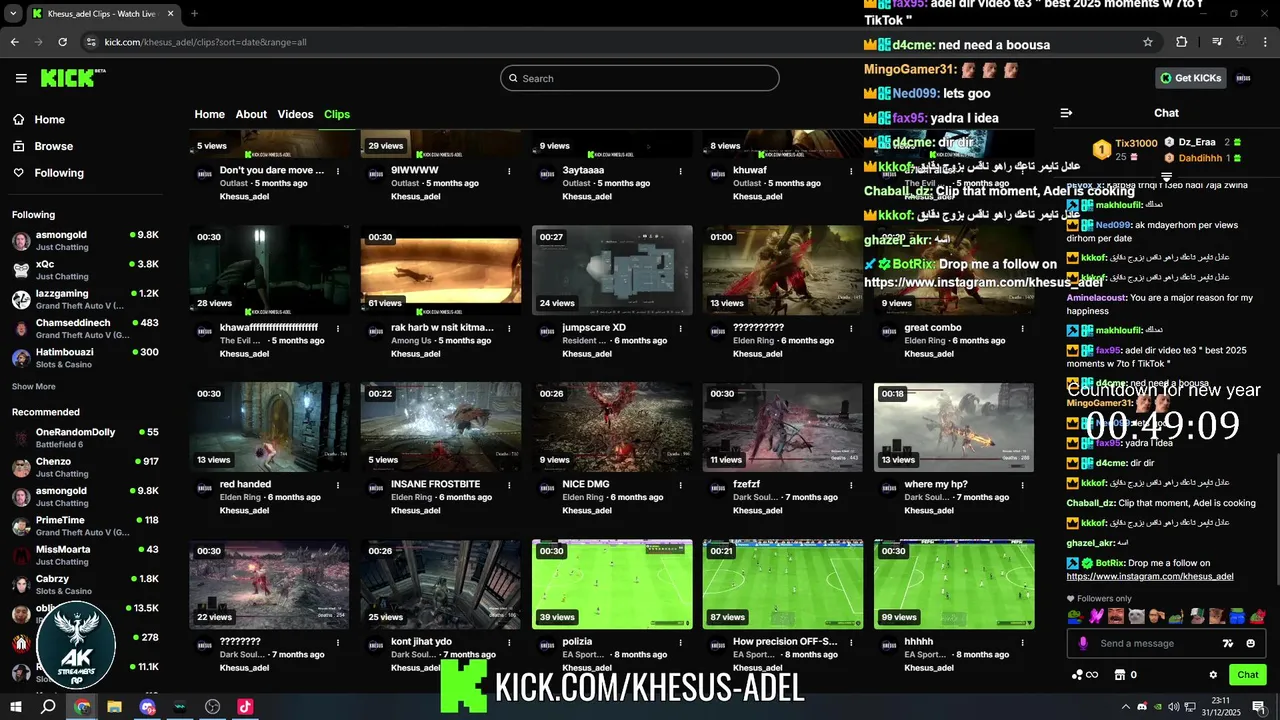Open options menu for clip 'jumpscare XD'
Screen dimensions: 1280x720
coord(680,328)
